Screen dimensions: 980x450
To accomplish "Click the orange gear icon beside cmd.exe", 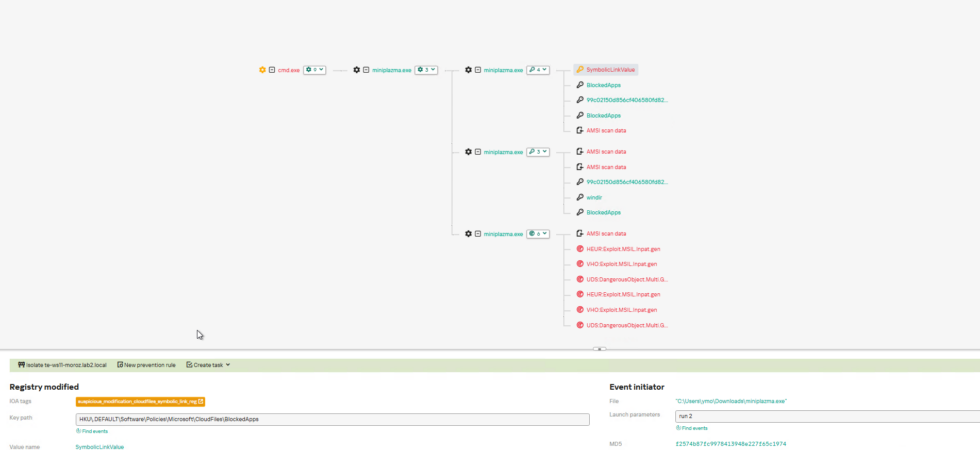I will click(x=262, y=70).
